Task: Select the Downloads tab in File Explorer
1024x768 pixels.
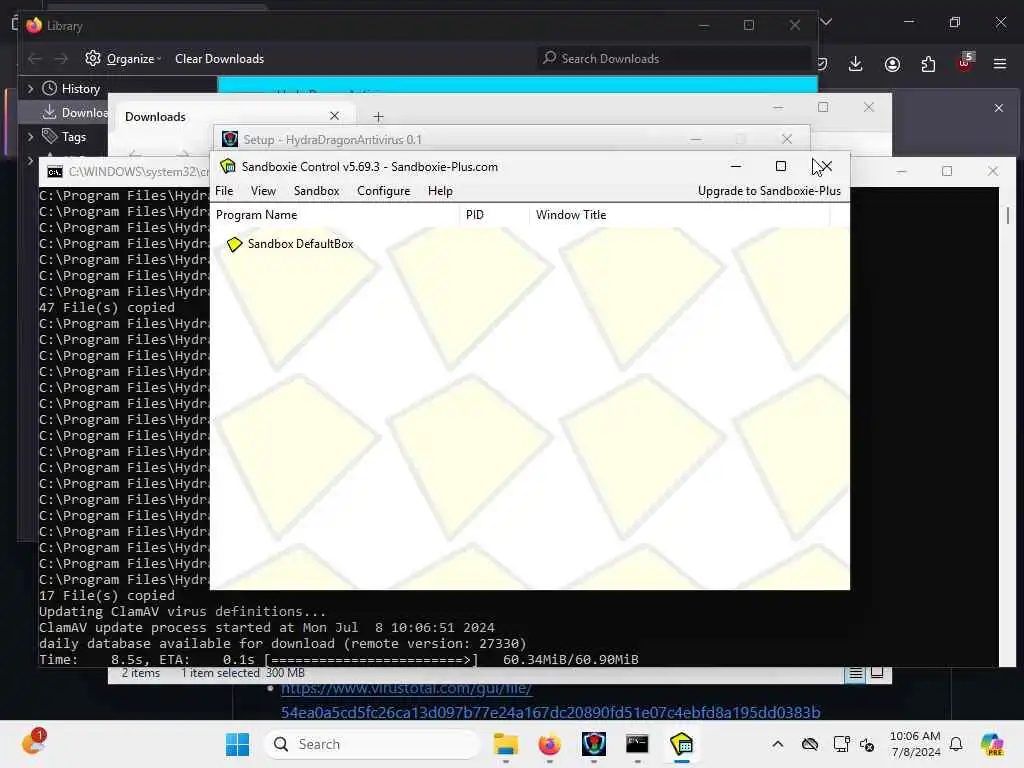Action: [232, 116]
